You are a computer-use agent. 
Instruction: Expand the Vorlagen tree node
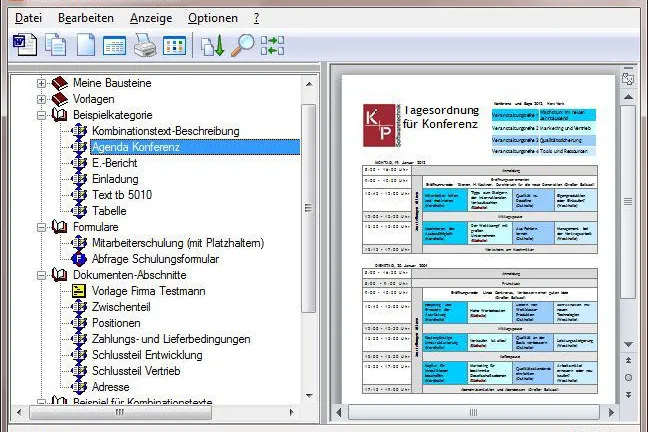coord(41,99)
